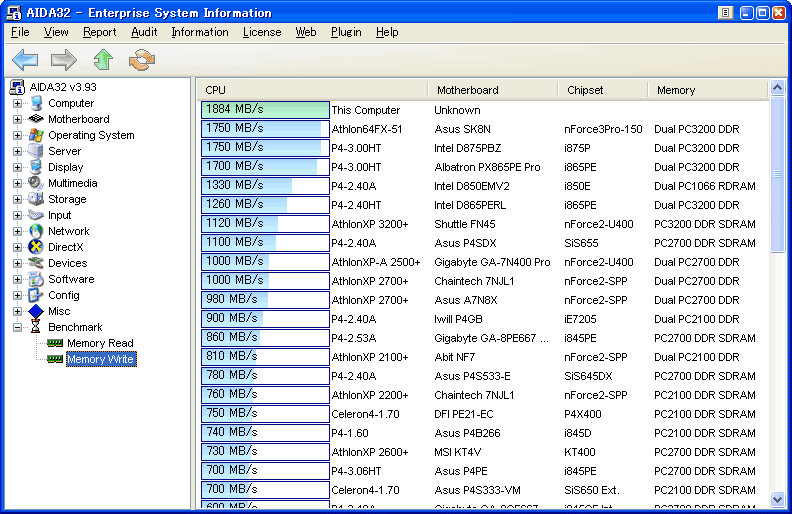Click the Devices tree icon
The image size is (792, 514).
[x=36, y=263]
